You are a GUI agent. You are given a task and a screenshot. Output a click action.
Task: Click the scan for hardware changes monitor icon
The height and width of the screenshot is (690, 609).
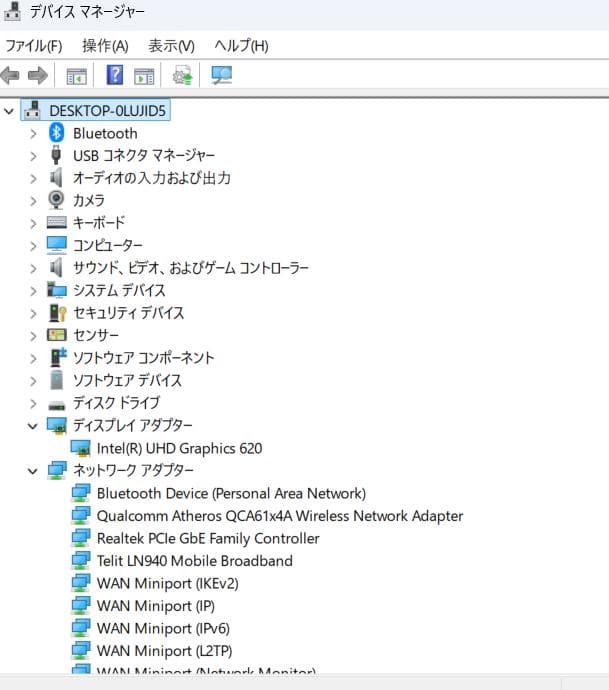pyautogui.click(x=221, y=76)
